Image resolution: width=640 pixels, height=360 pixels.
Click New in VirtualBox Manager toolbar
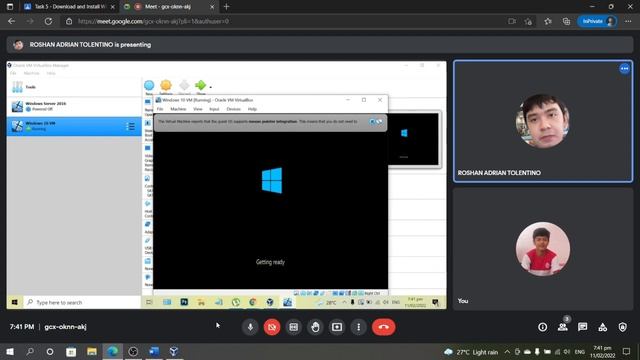pyautogui.click(x=149, y=87)
